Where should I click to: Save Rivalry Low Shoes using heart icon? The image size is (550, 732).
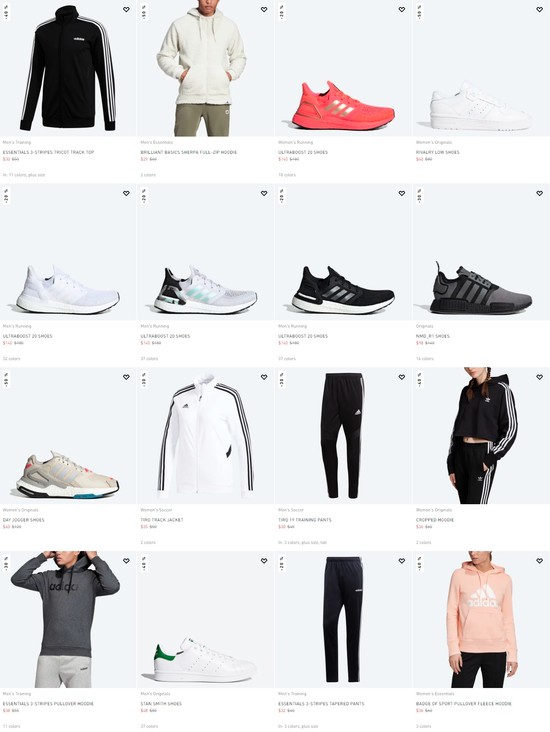(539, 9)
